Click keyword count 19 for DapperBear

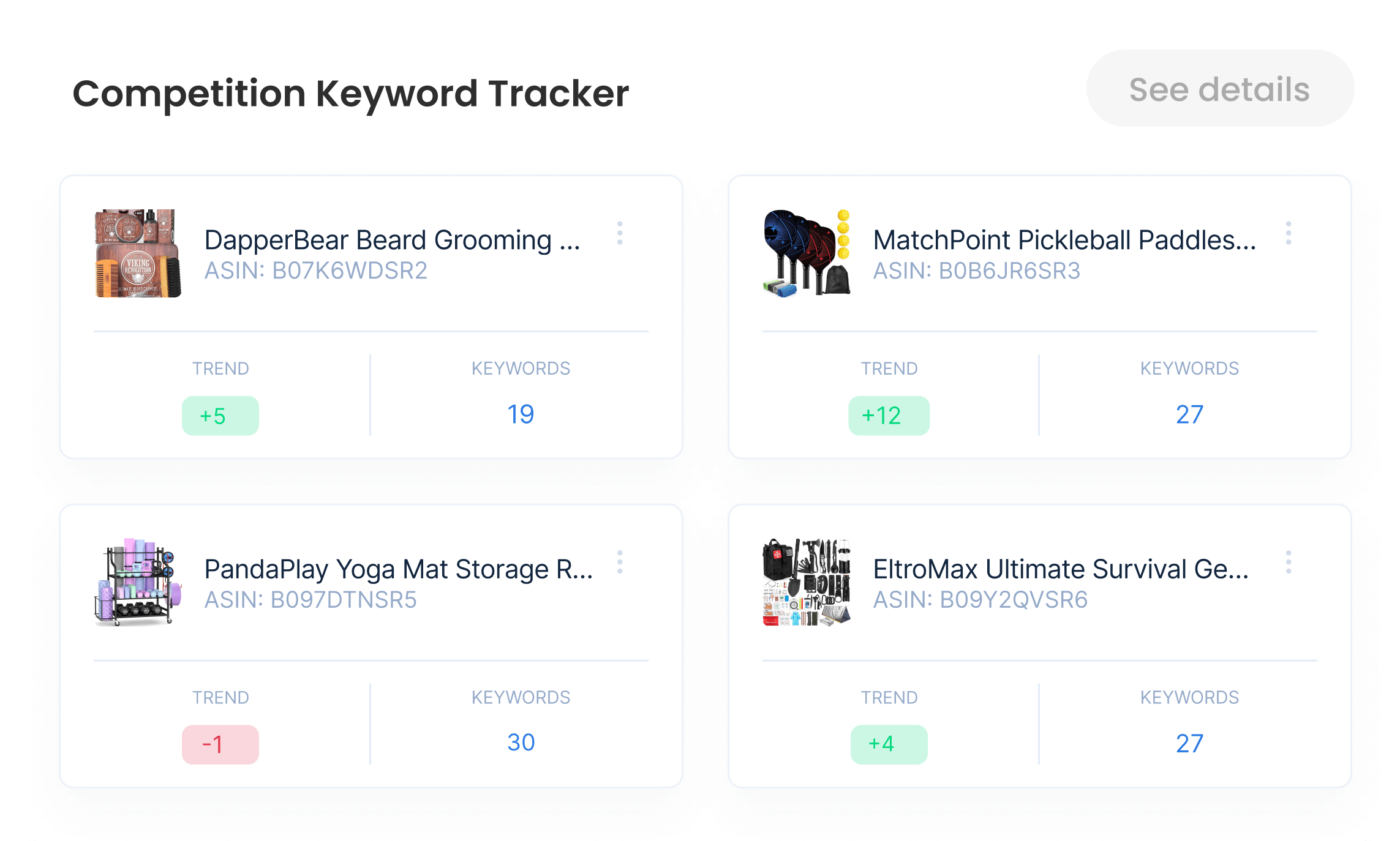coord(521,414)
